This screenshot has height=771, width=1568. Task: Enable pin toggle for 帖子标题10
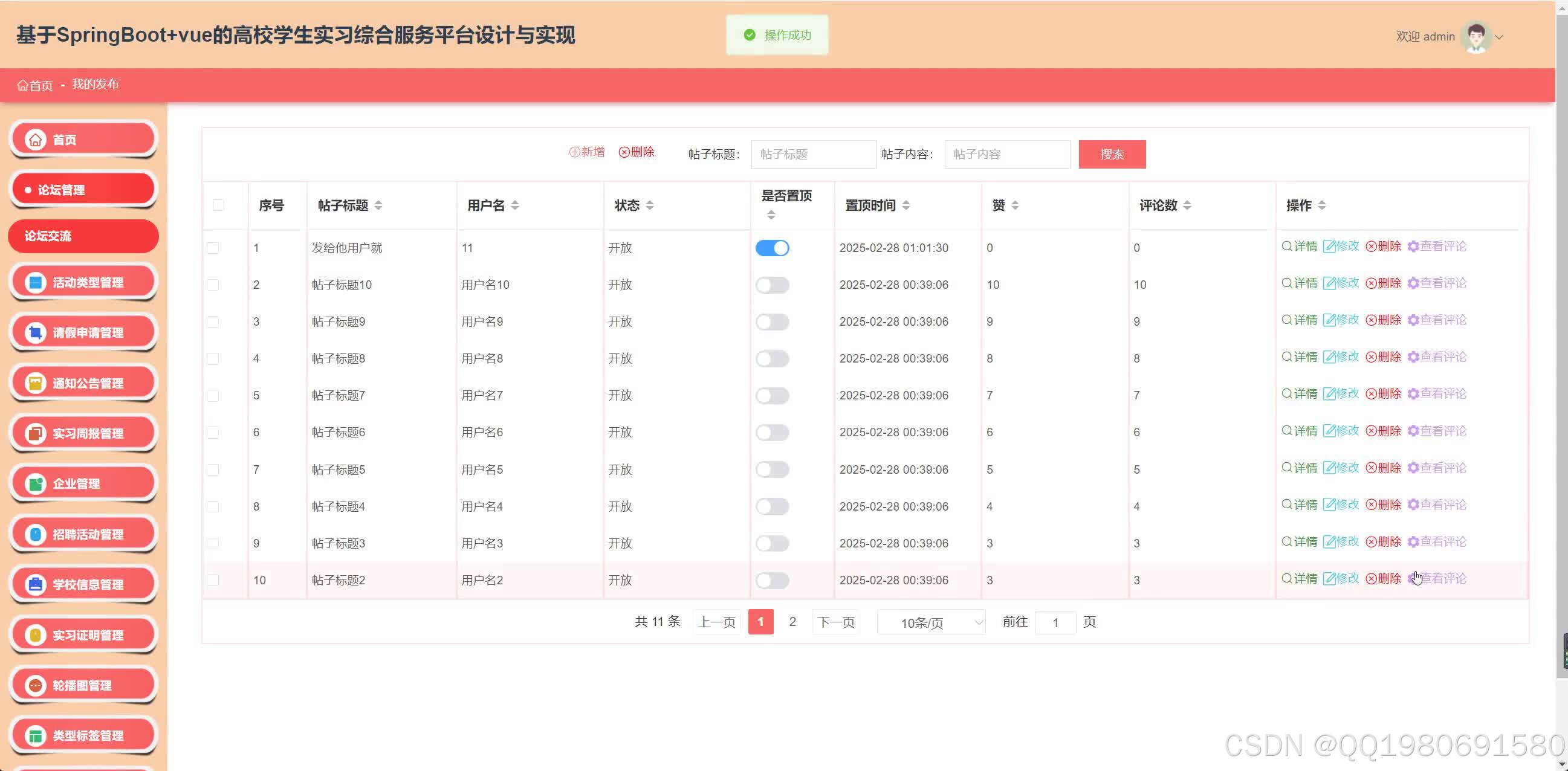pyautogui.click(x=772, y=285)
